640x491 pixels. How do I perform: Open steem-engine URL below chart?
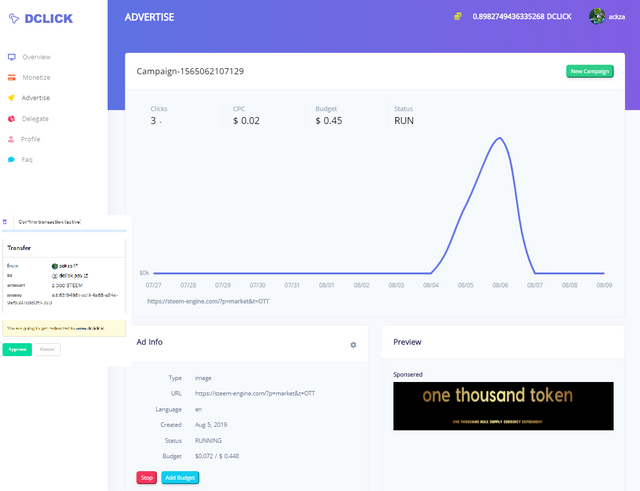point(208,301)
